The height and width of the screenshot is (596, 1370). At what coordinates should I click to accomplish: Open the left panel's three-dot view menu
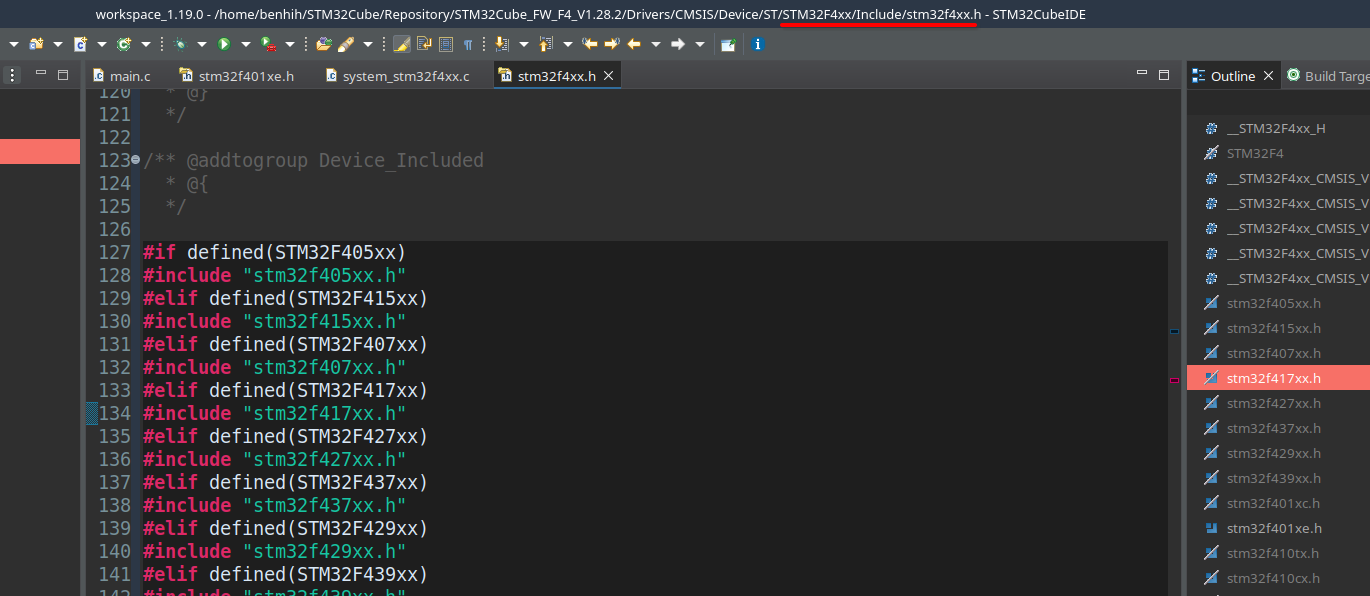pyautogui.click(x=12, y=74)
